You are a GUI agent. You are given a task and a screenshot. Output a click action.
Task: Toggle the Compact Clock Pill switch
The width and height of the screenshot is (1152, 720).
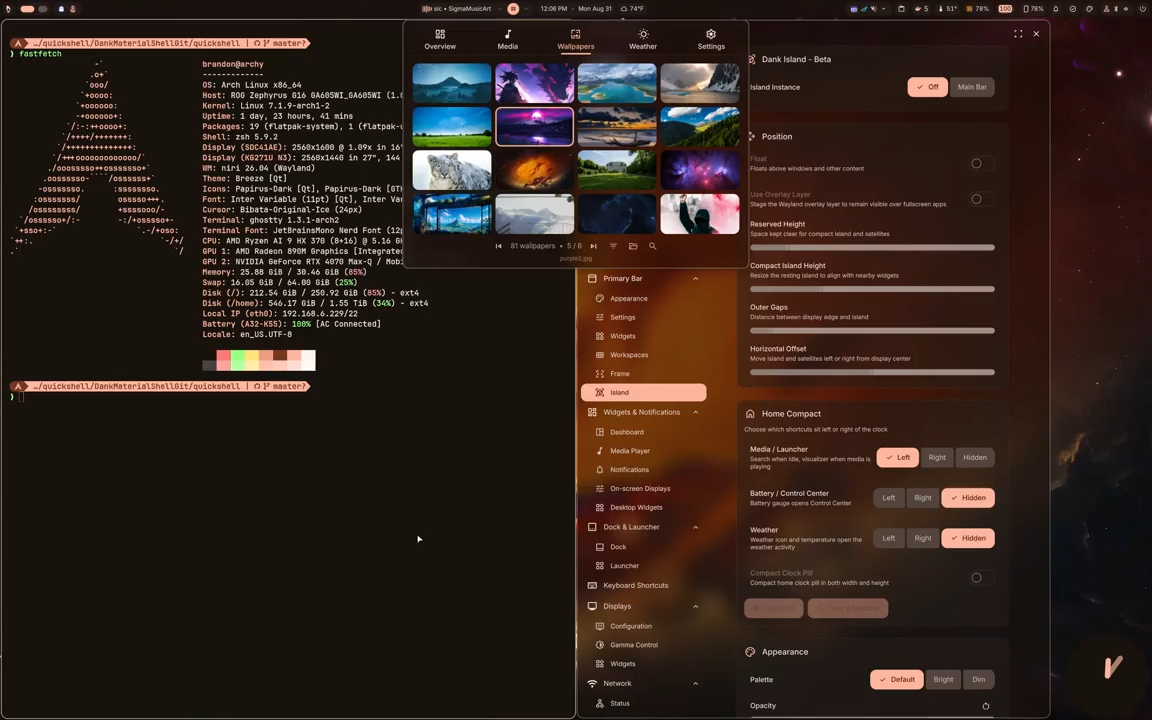(x=981, y=577)
